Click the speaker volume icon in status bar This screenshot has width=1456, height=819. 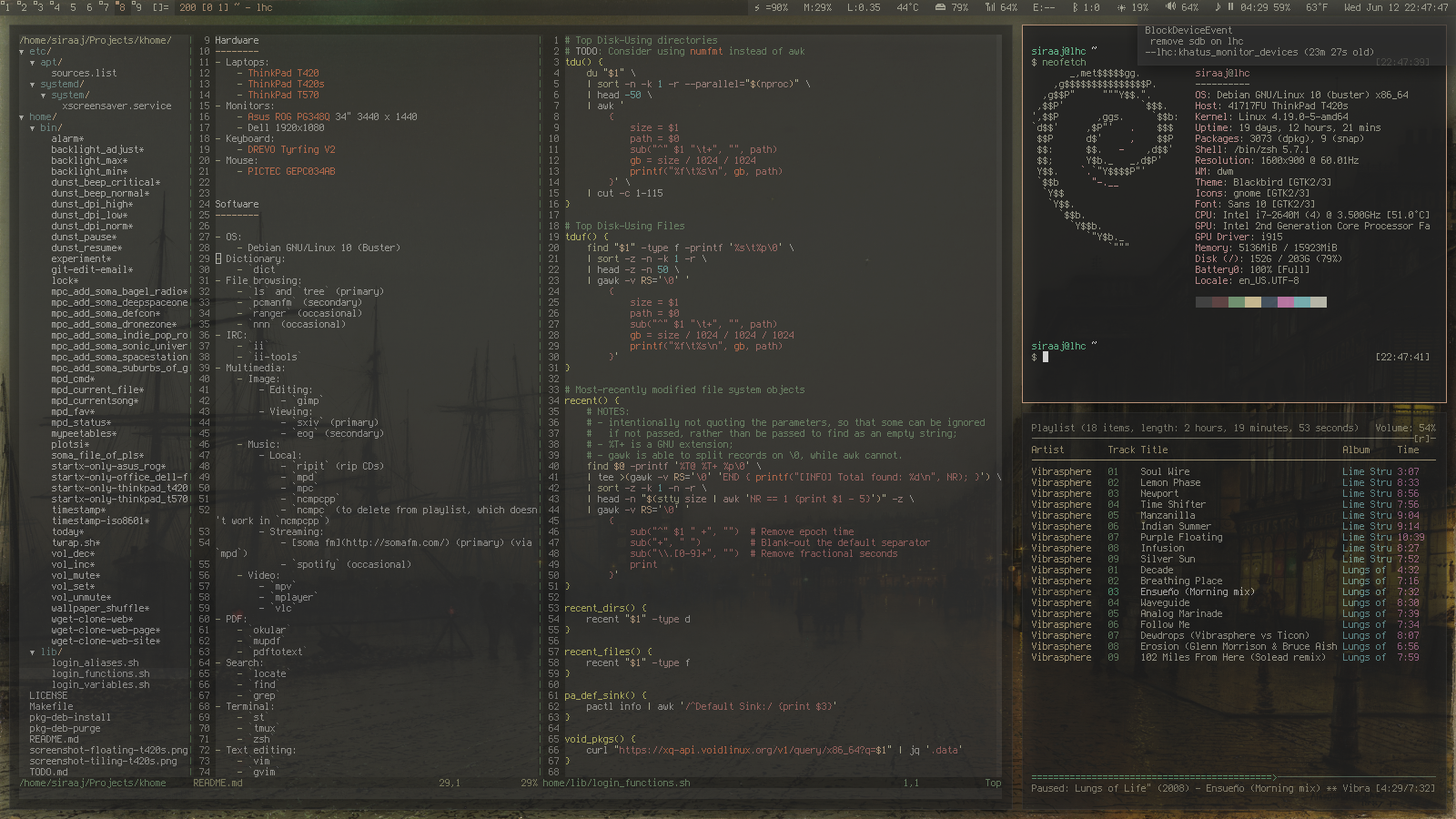click(x=1170, y=7)
